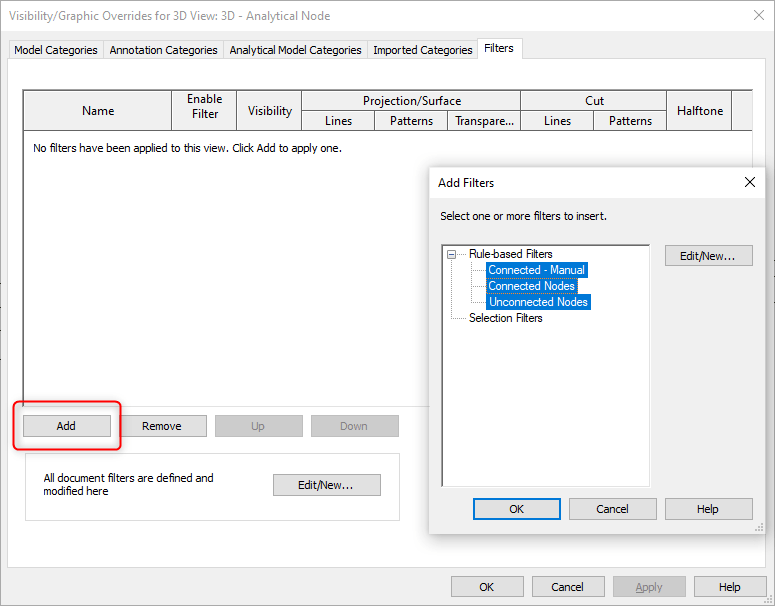Viewport: 775px width, 606px height.
Task: Click Edit/New in Add Filters dialog
Action: [x=708, y=256]
